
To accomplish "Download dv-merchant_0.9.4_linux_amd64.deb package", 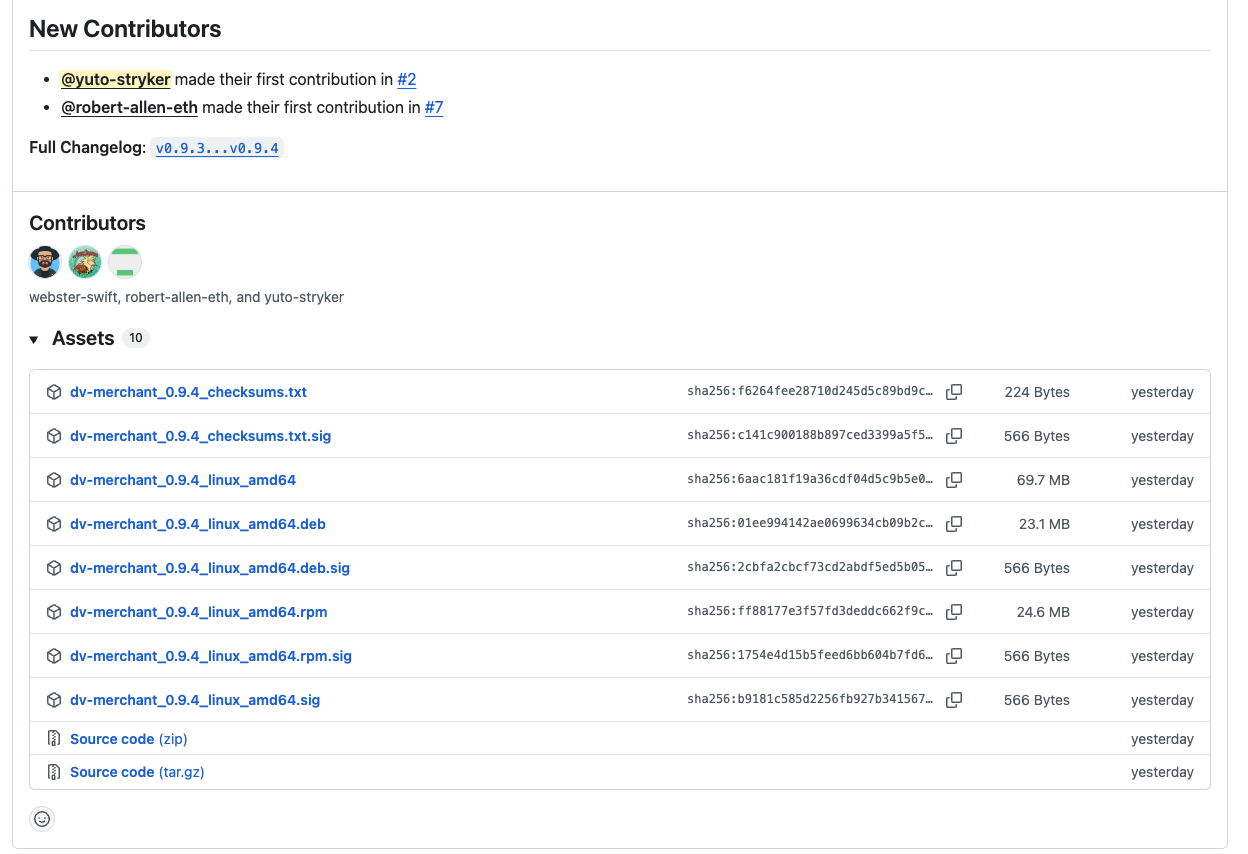I will click(x=198, y=524).
